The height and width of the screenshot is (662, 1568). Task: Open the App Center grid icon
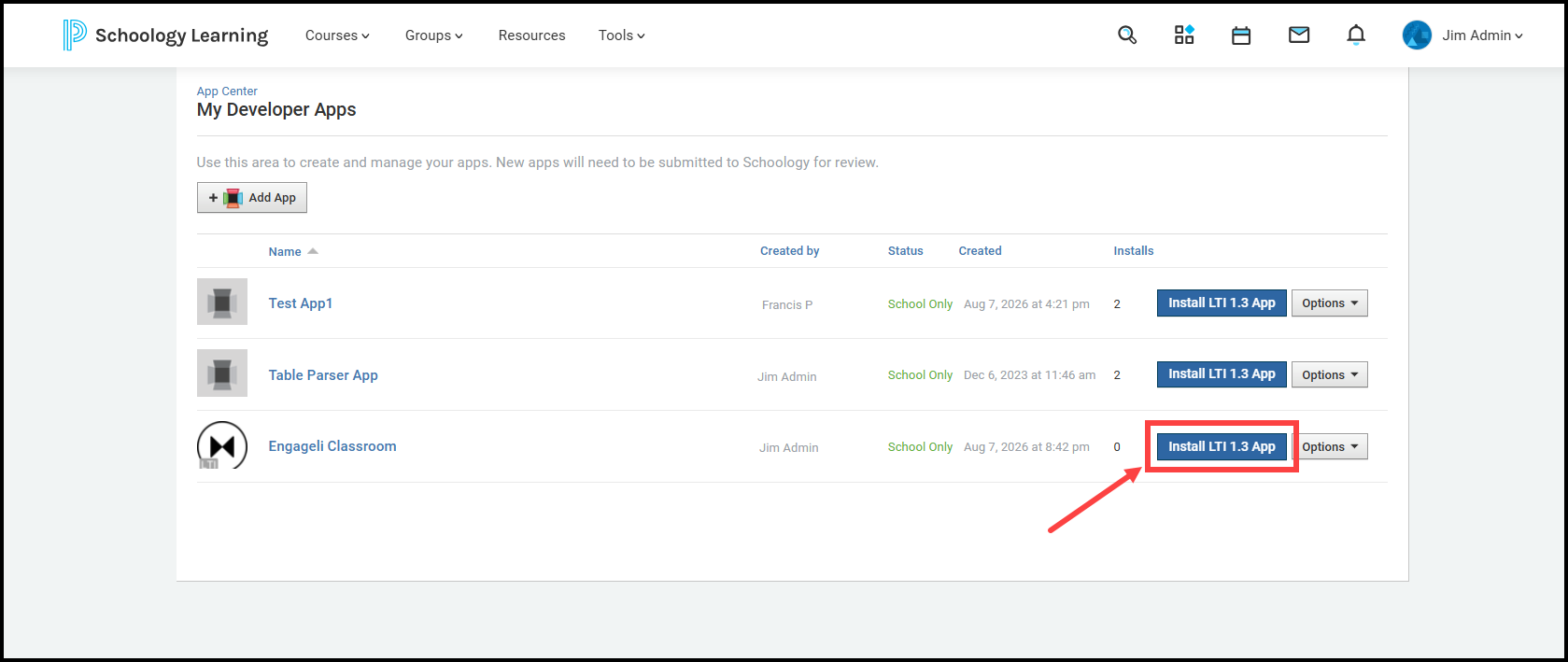1184,35
